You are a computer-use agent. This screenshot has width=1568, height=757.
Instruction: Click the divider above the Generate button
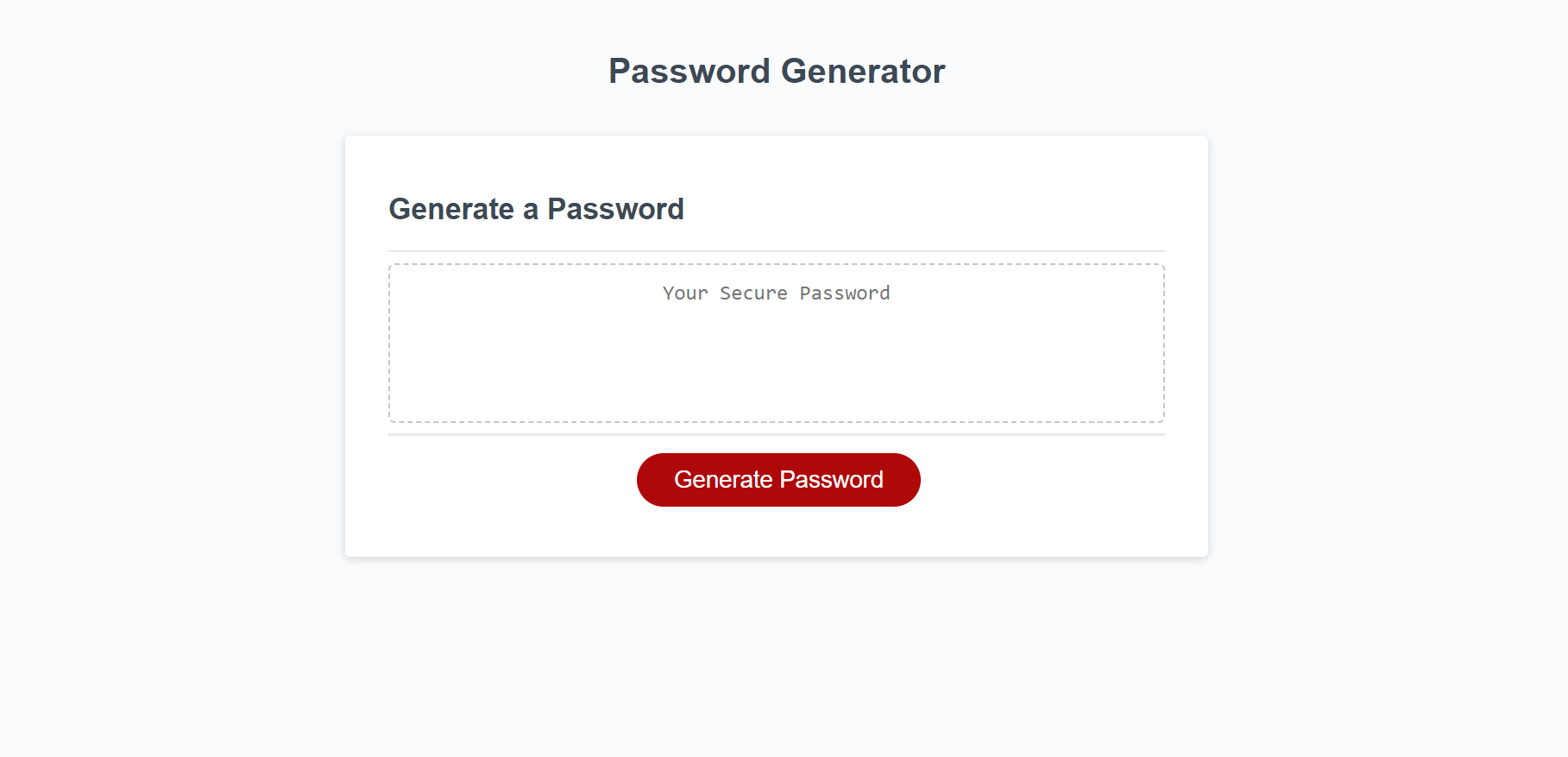775,434
